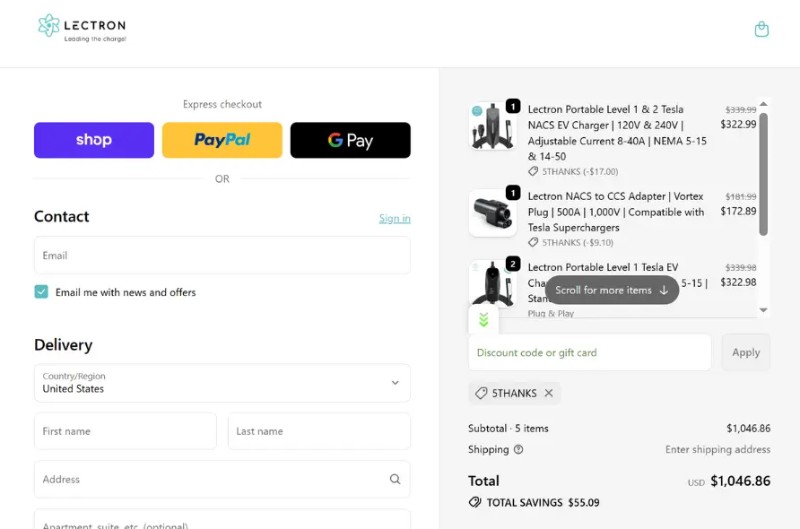Image resolution: width=800 pixels, height=529 pixels.
Task: Click the Lectron NACS to CCS Adapter title
Action: [616, 212]
